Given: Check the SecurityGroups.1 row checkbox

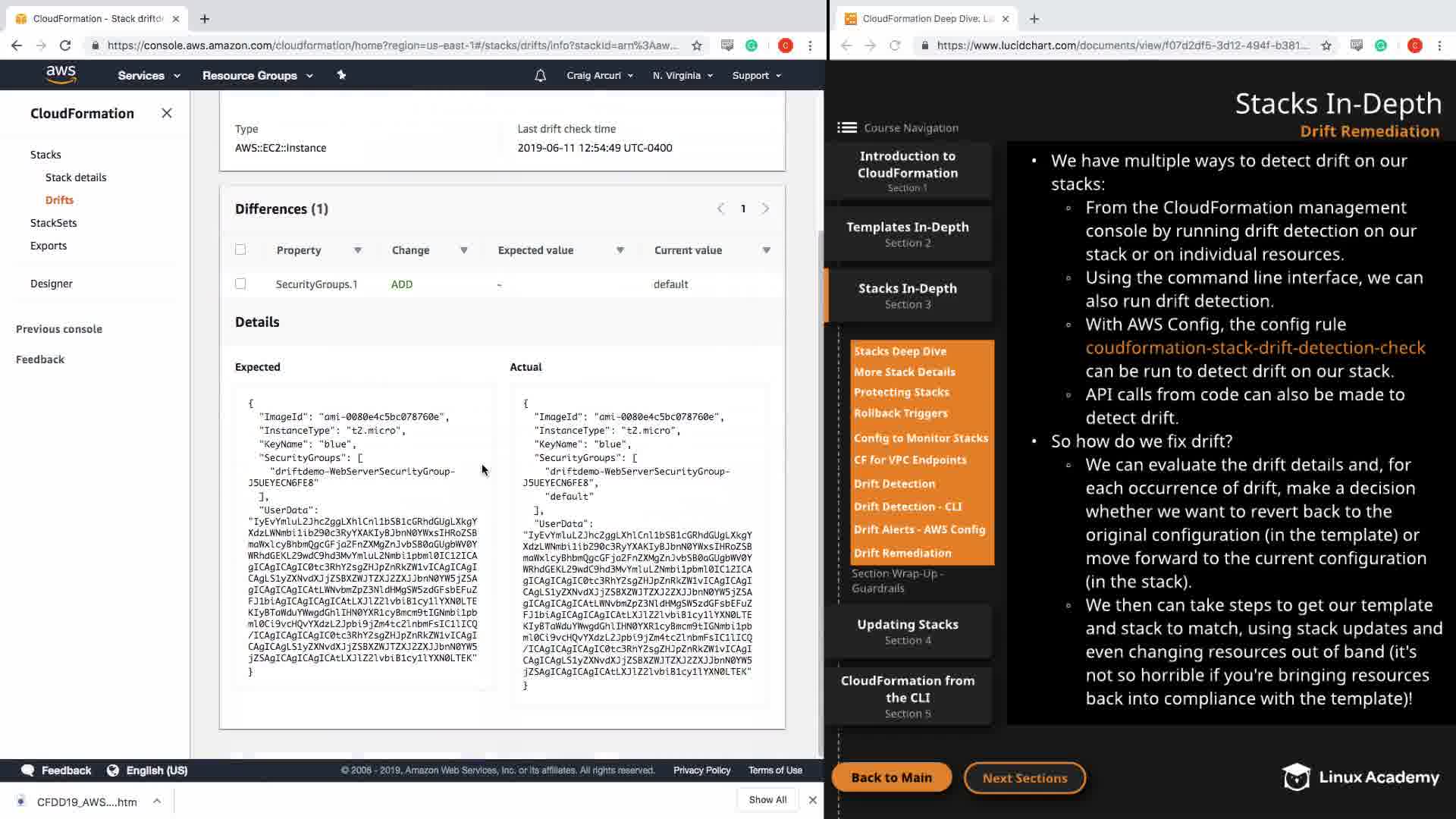Looking at the screenshot, I should click(x=240, y=284).
